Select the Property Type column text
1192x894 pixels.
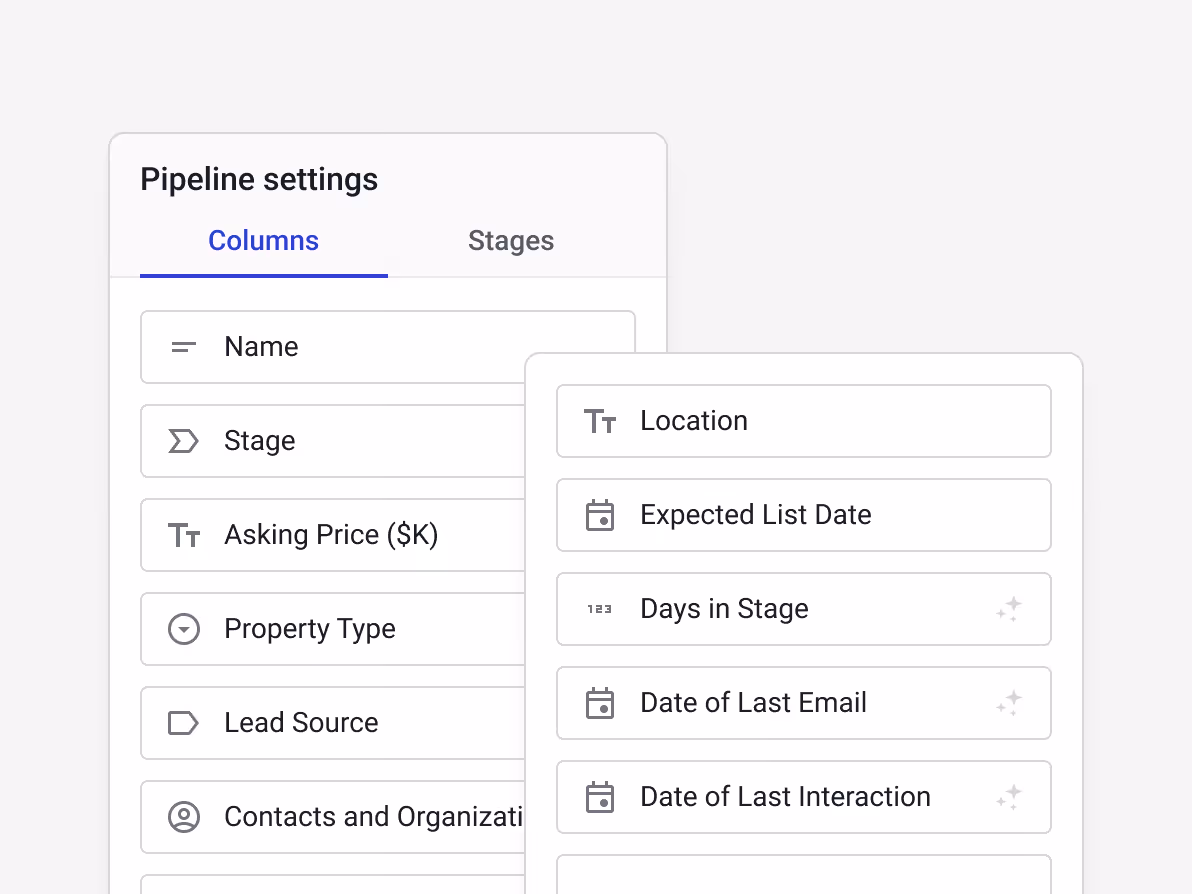click(x=309, y=629)
